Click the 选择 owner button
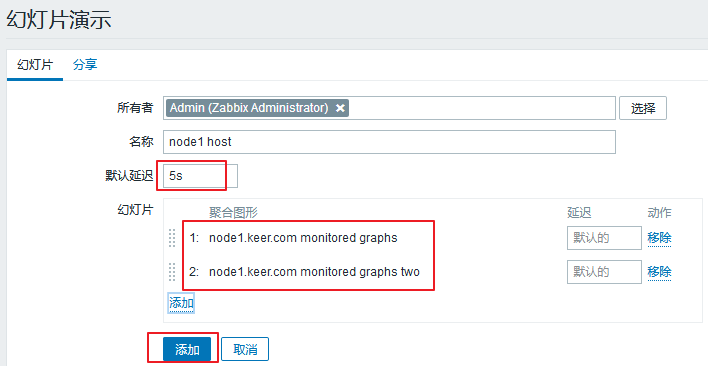Screen dimensions: 708x366 point(643,108)
